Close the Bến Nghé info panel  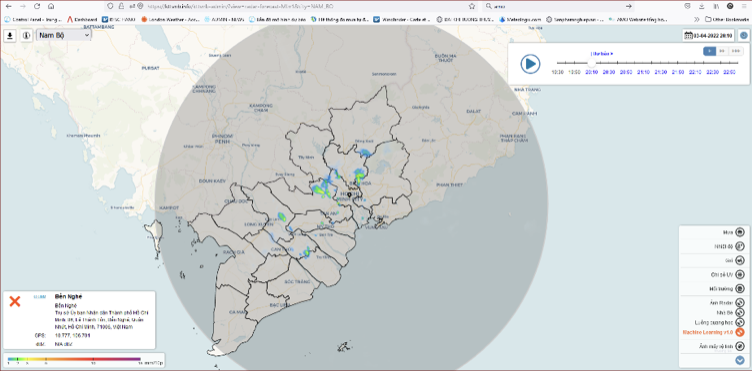15,301
